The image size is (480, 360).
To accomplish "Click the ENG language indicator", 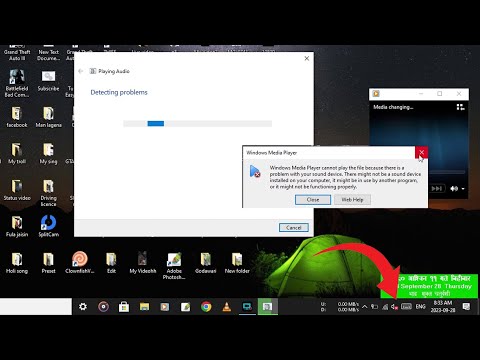I will point(421,306).
